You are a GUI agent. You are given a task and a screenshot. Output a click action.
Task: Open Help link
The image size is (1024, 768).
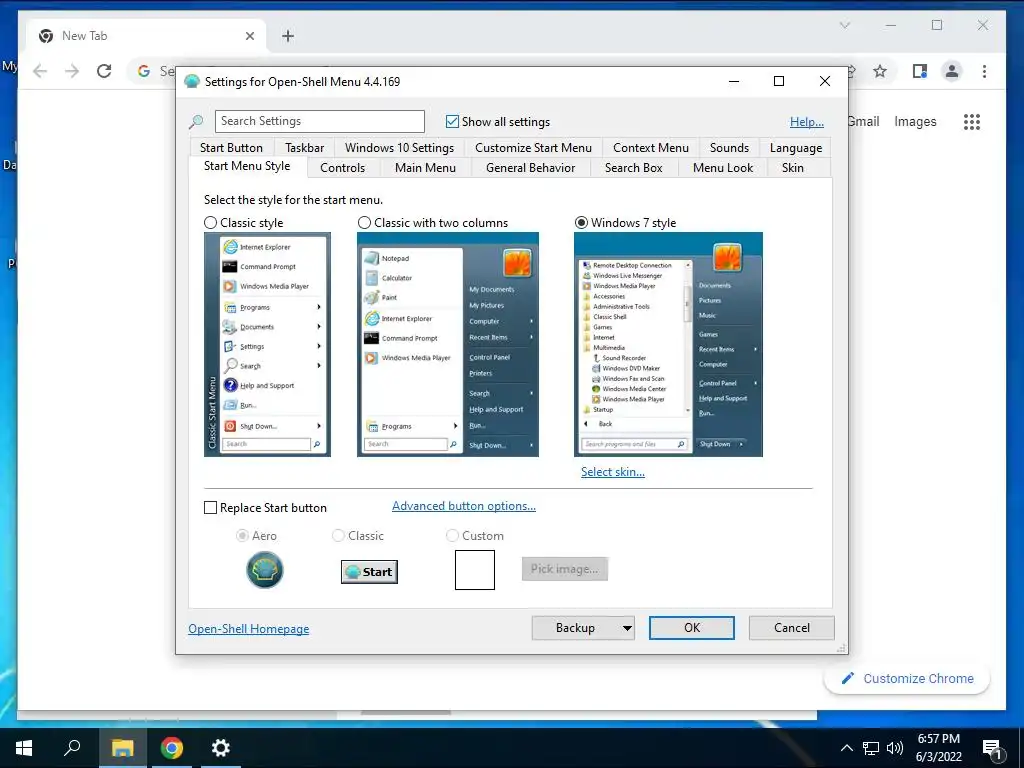pyautogui.click(x=807, y=121)
